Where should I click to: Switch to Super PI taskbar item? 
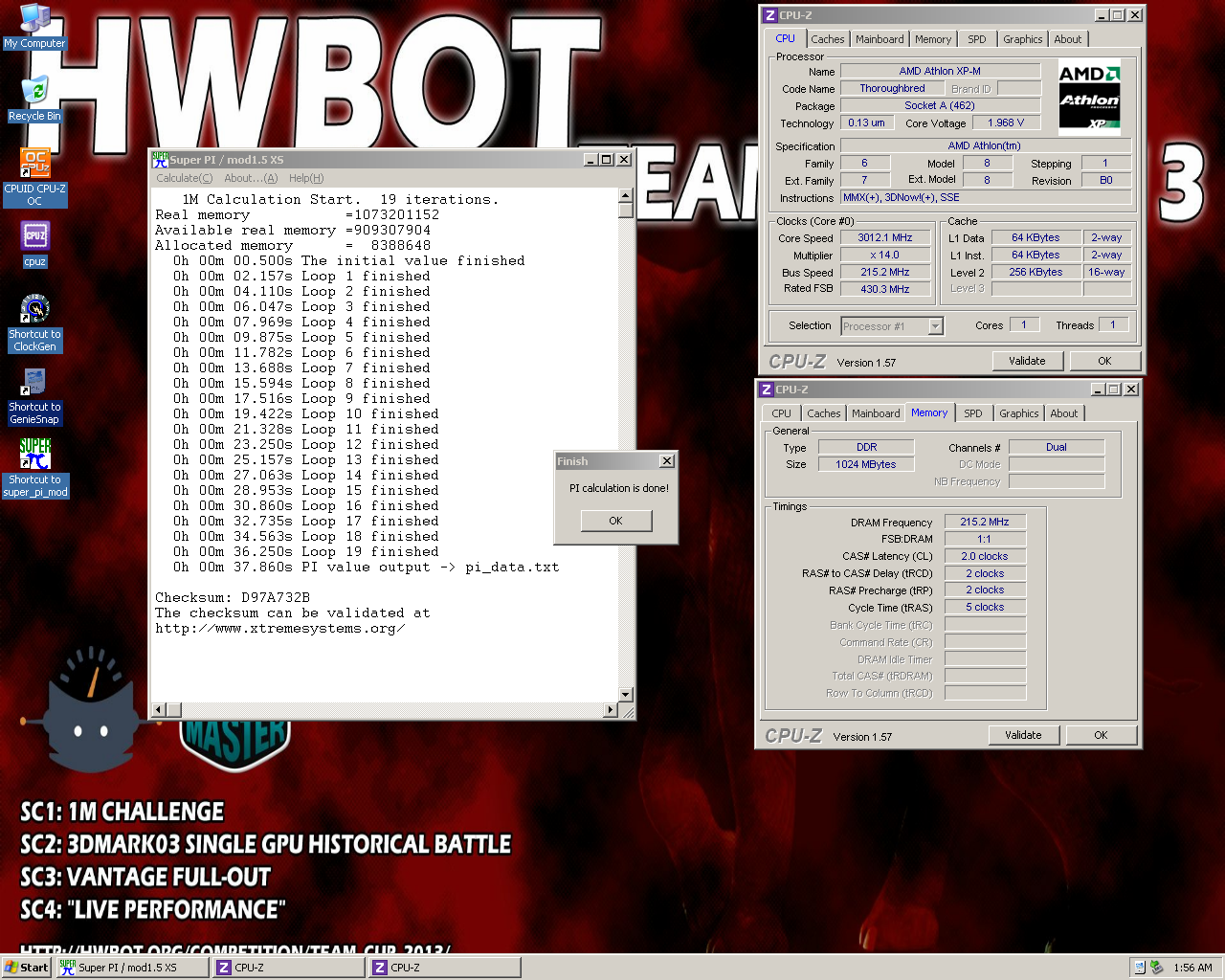[x=132, y=968]
